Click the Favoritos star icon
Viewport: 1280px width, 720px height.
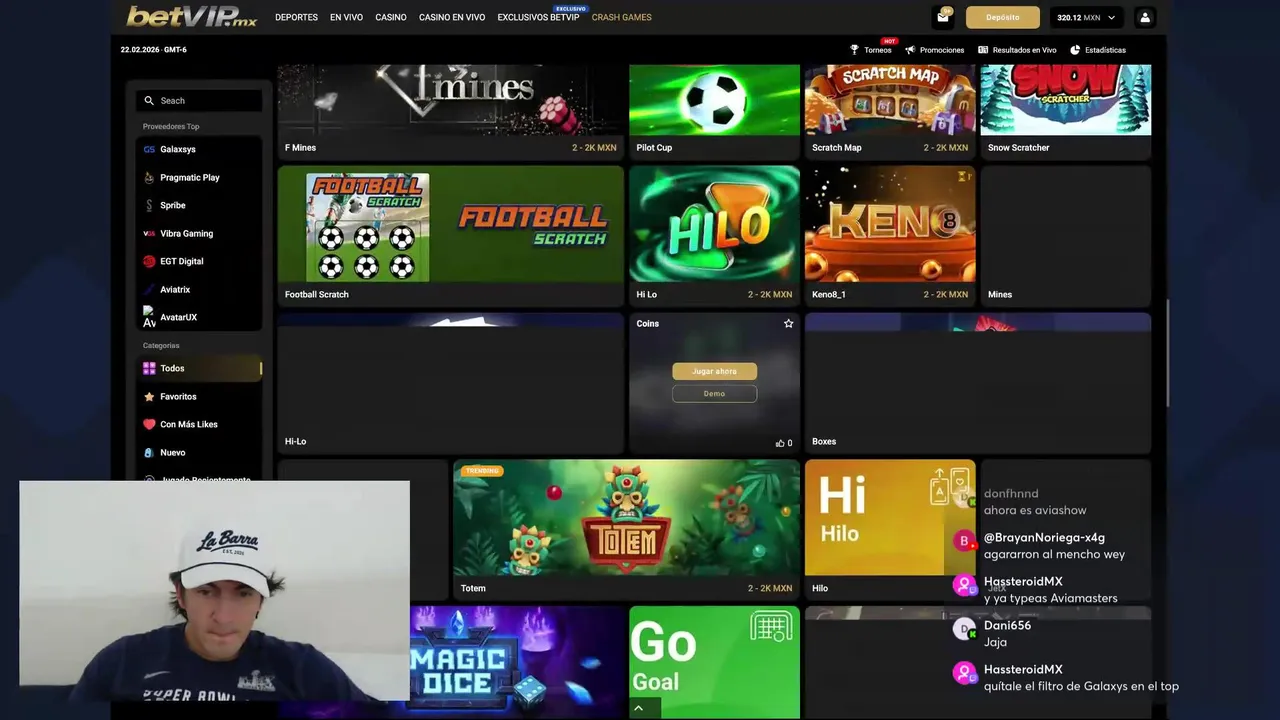[149, 396]
